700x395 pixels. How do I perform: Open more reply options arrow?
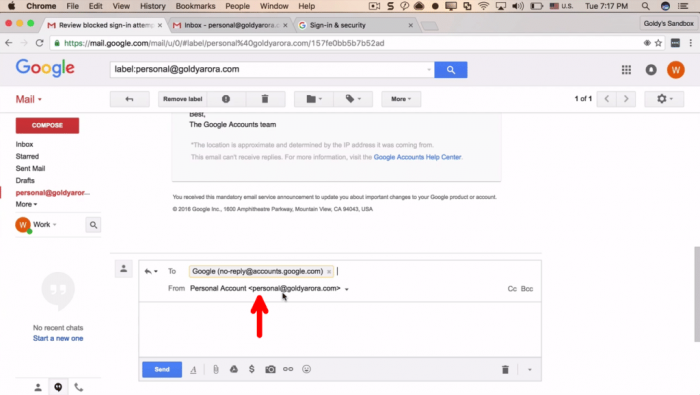[x=530, y=370]
